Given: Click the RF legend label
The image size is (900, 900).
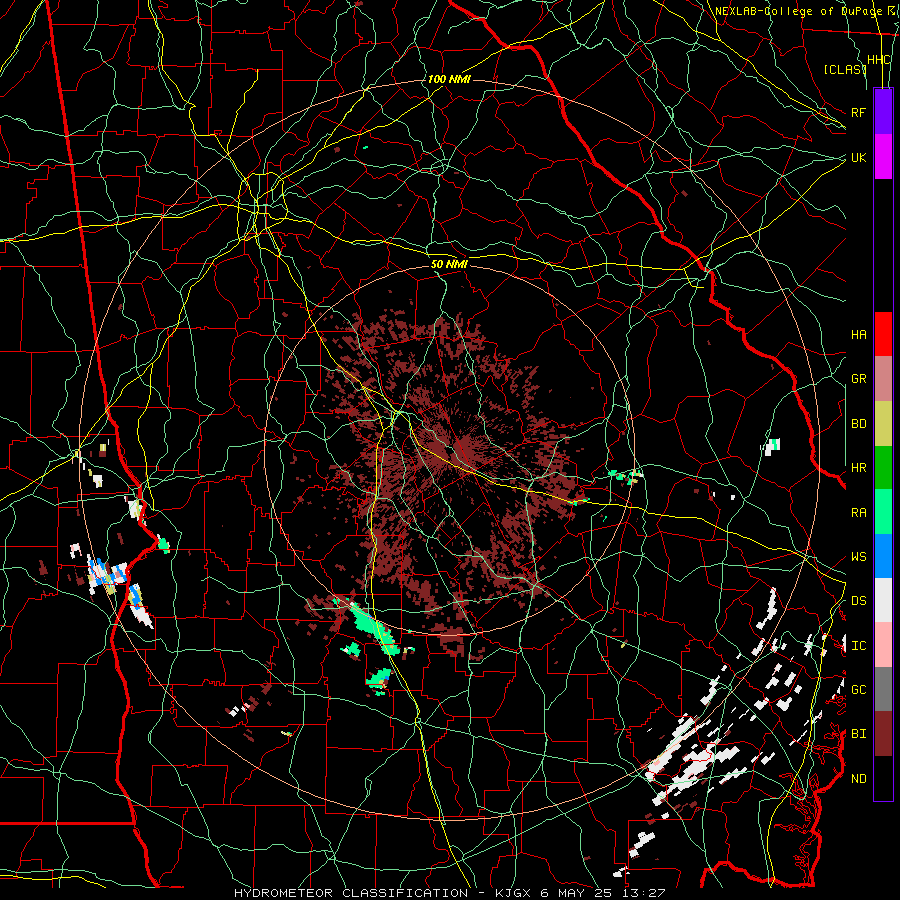Looking at the screenshot, I should [858, 112].
